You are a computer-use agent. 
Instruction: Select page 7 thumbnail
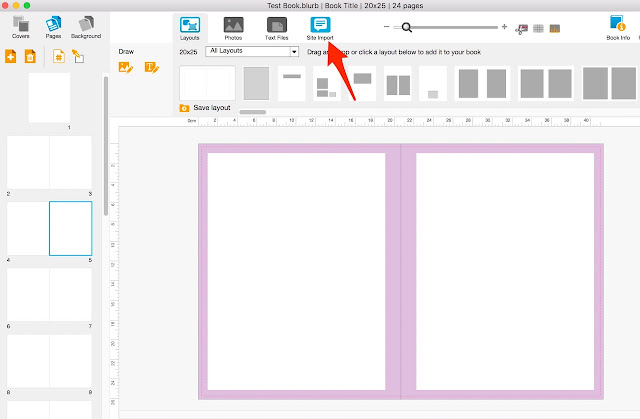point(71,295)
